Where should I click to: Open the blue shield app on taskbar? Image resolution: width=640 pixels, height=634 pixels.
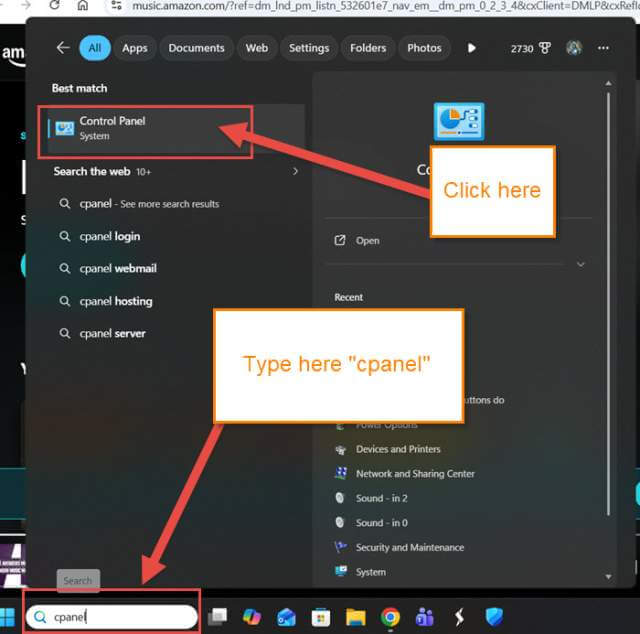tap(494, 617)
